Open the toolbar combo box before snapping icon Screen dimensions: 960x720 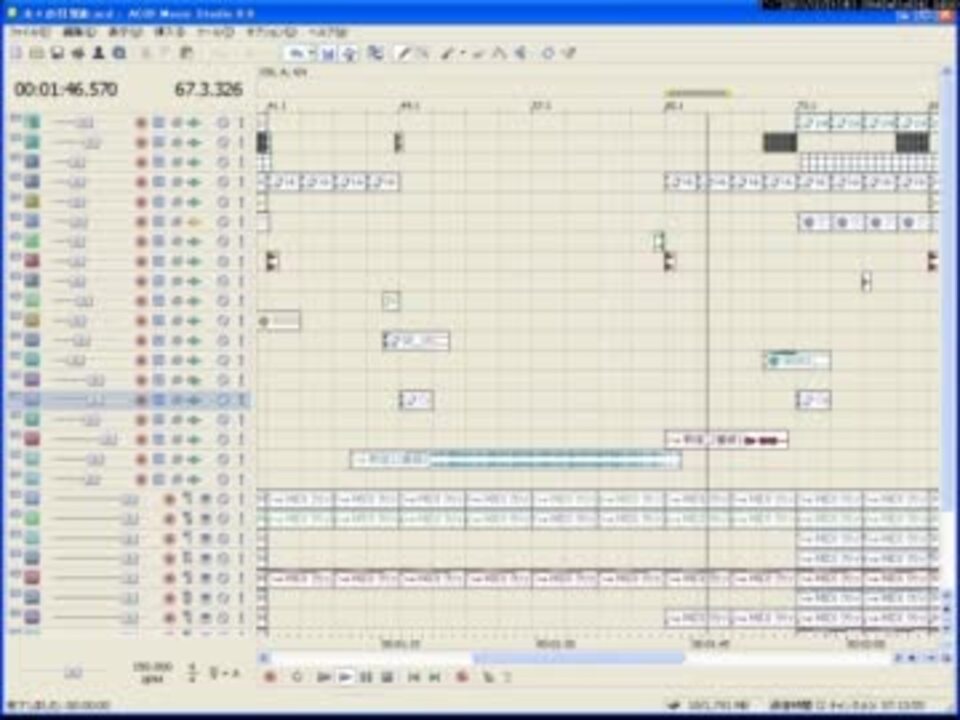(x=299, y=53)
